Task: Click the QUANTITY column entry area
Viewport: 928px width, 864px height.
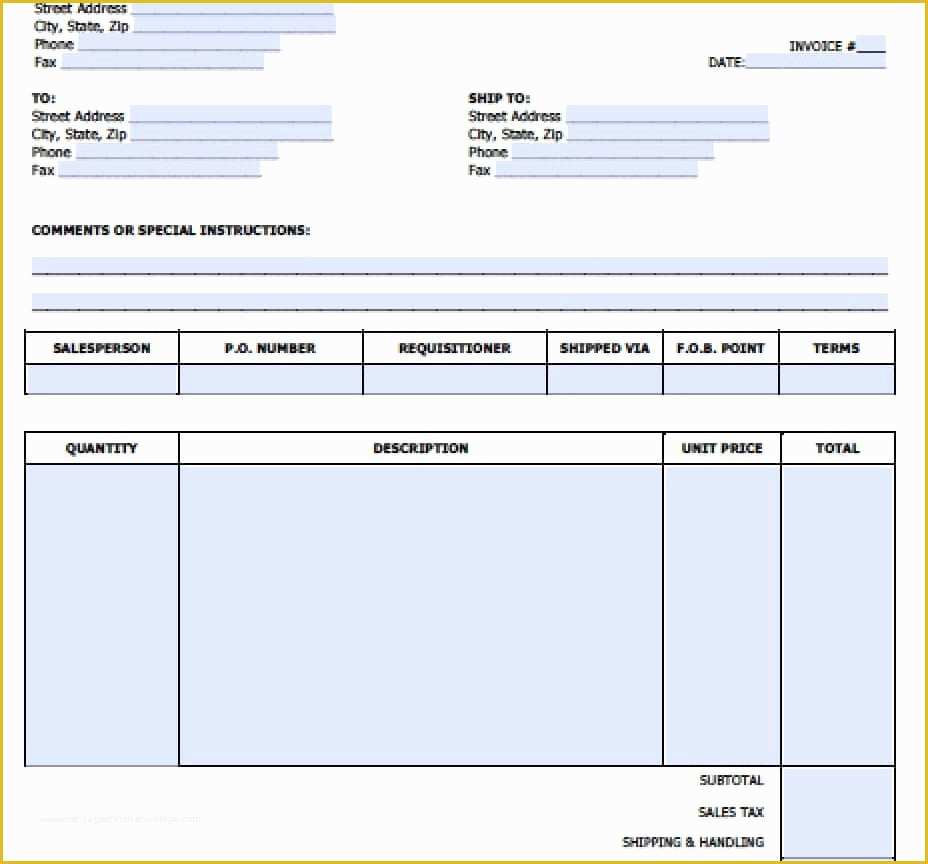Action: tap(102, 615)
